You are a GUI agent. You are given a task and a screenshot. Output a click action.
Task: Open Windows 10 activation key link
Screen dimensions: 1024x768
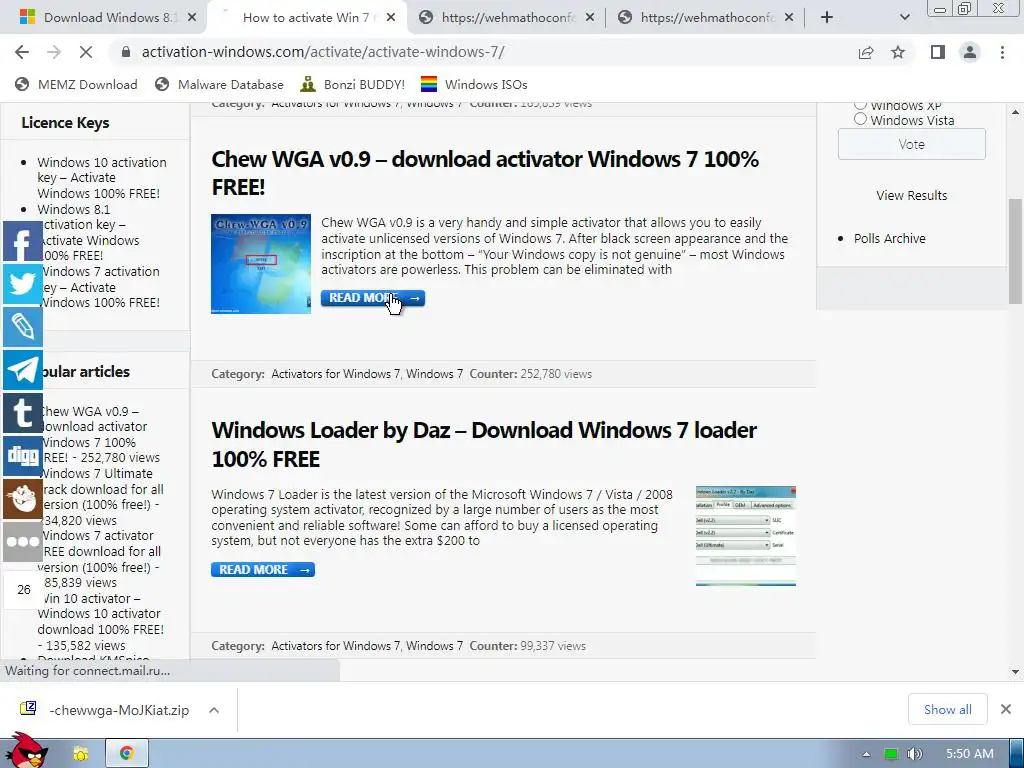[x=102, y=178]
